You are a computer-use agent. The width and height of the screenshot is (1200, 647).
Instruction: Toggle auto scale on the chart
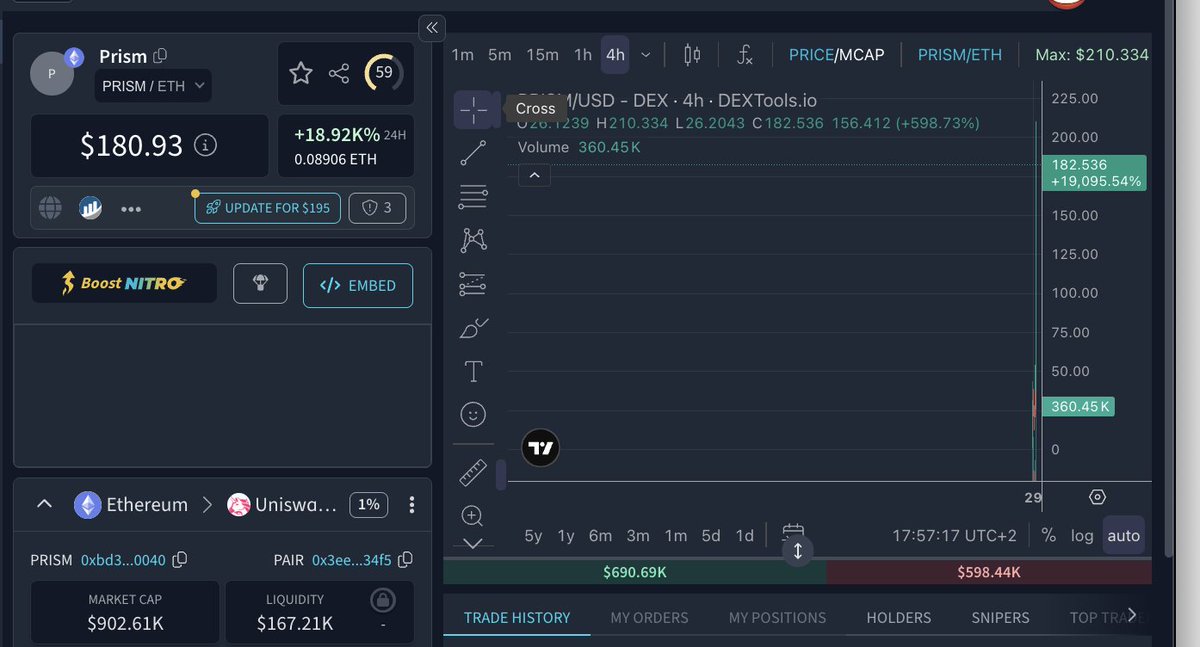1123,535
